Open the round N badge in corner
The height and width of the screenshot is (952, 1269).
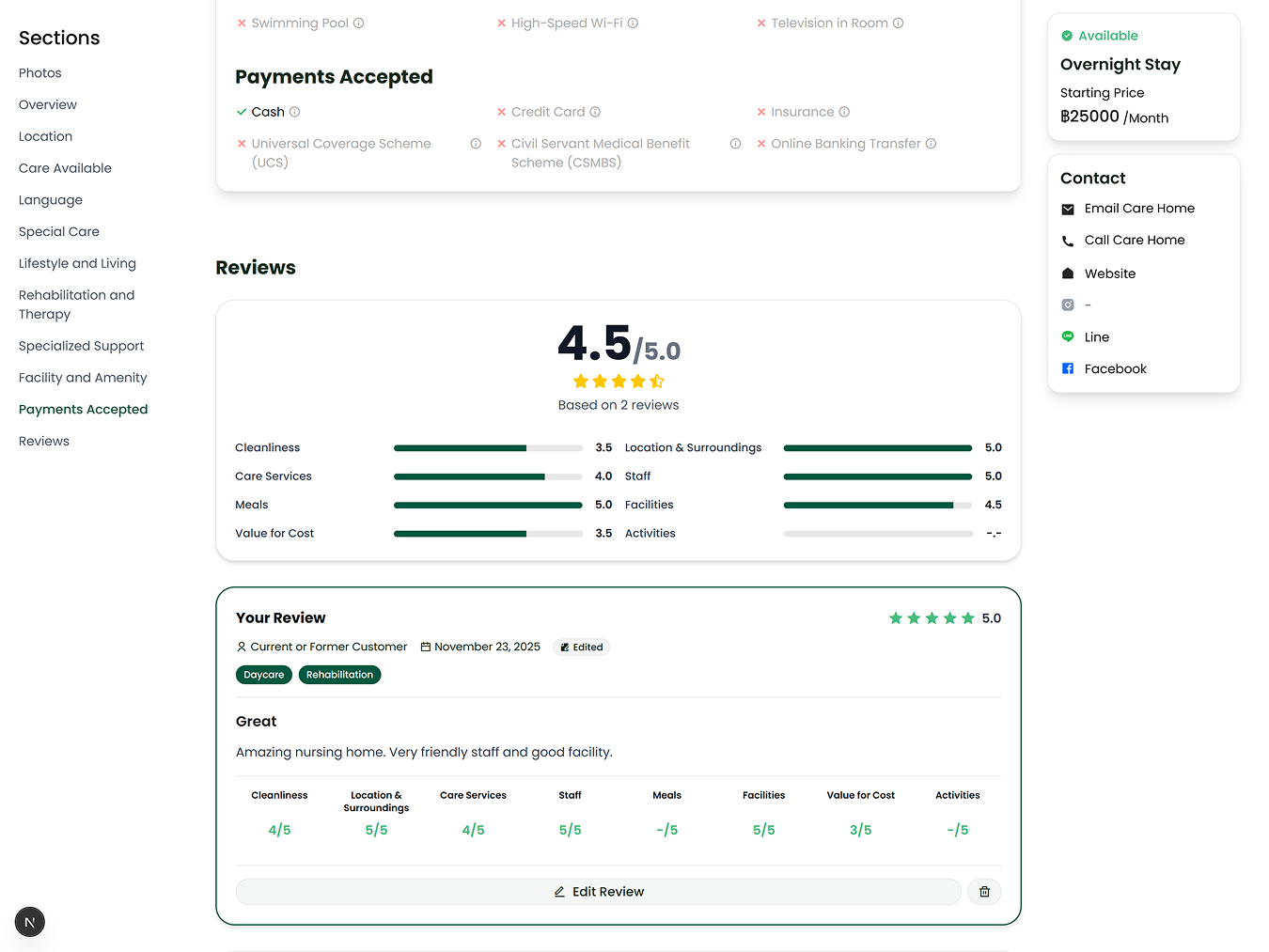(30, 922)
